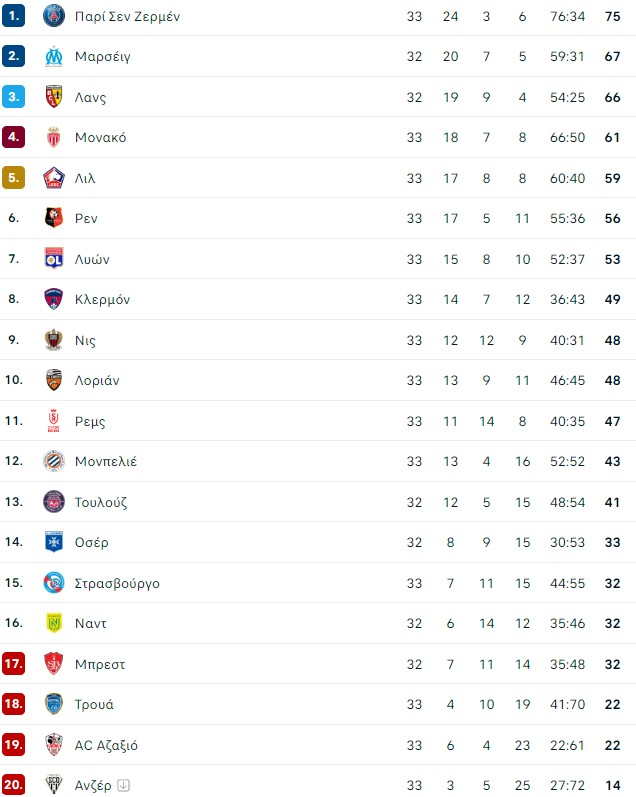Viewport: 636px width, 797px height.
Task: Click the Rennes club badge
Action: (x=54, y=218)
